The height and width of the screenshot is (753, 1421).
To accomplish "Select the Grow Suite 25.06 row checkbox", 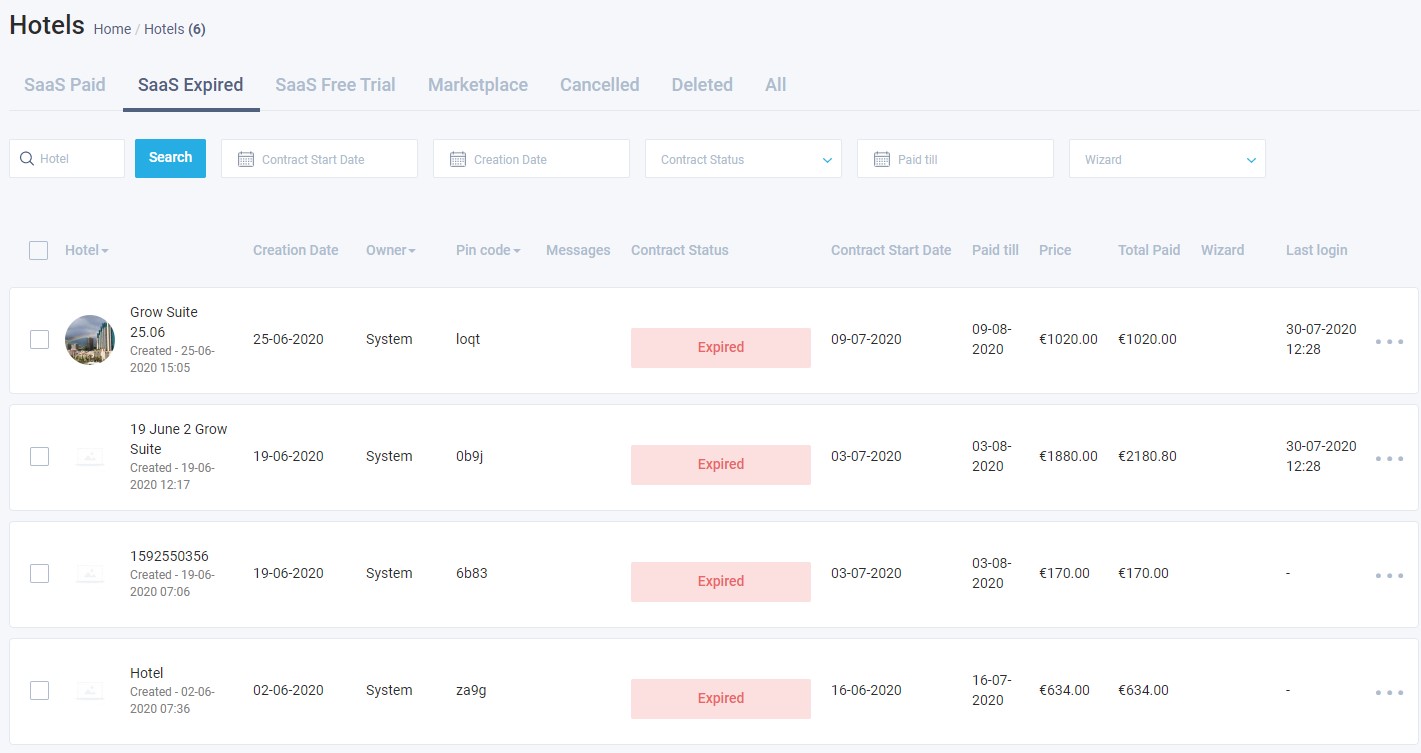I will 39,339.
